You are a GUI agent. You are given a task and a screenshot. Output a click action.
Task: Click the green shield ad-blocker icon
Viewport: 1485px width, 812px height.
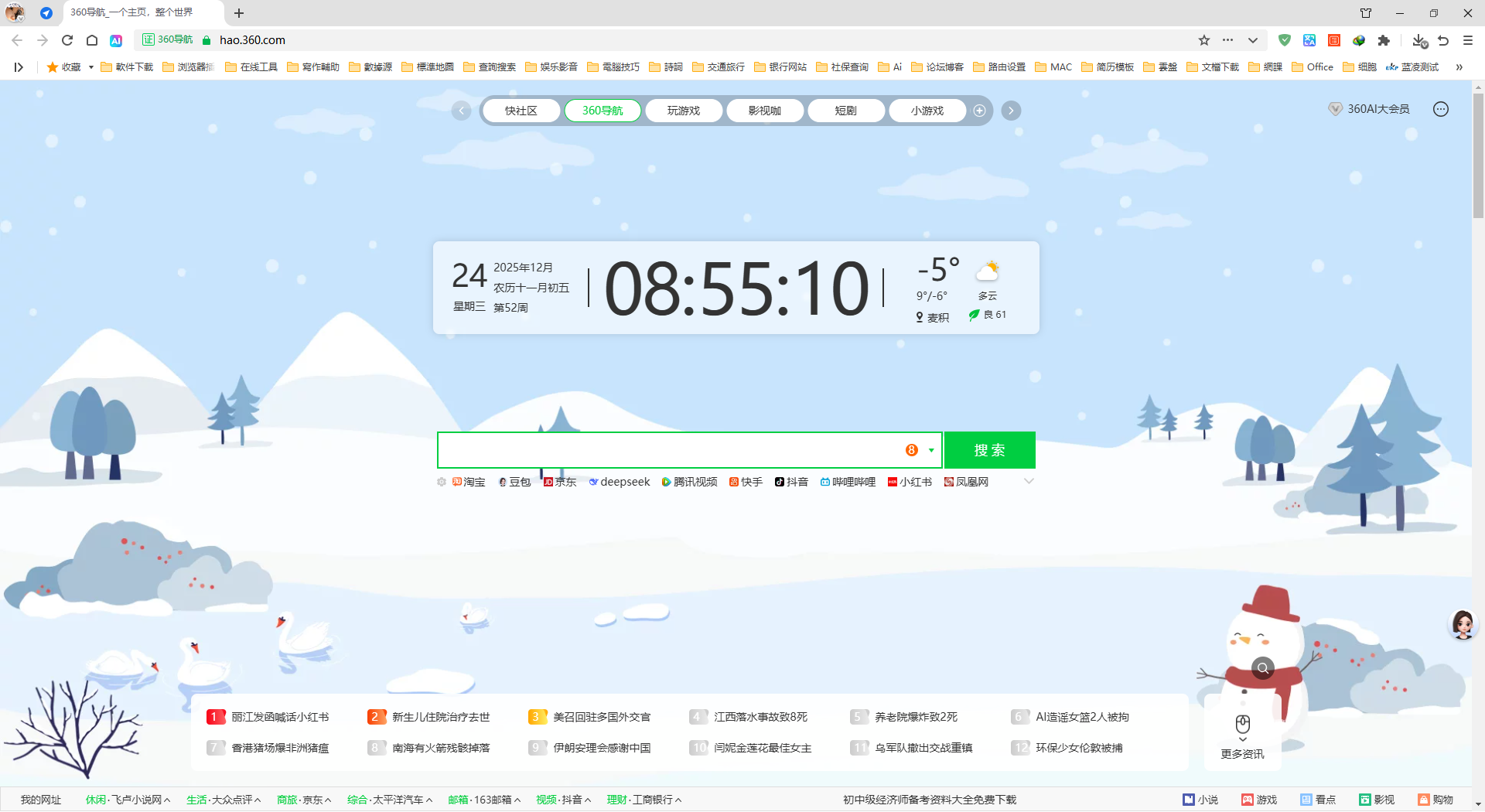(x=1285, y=40)
